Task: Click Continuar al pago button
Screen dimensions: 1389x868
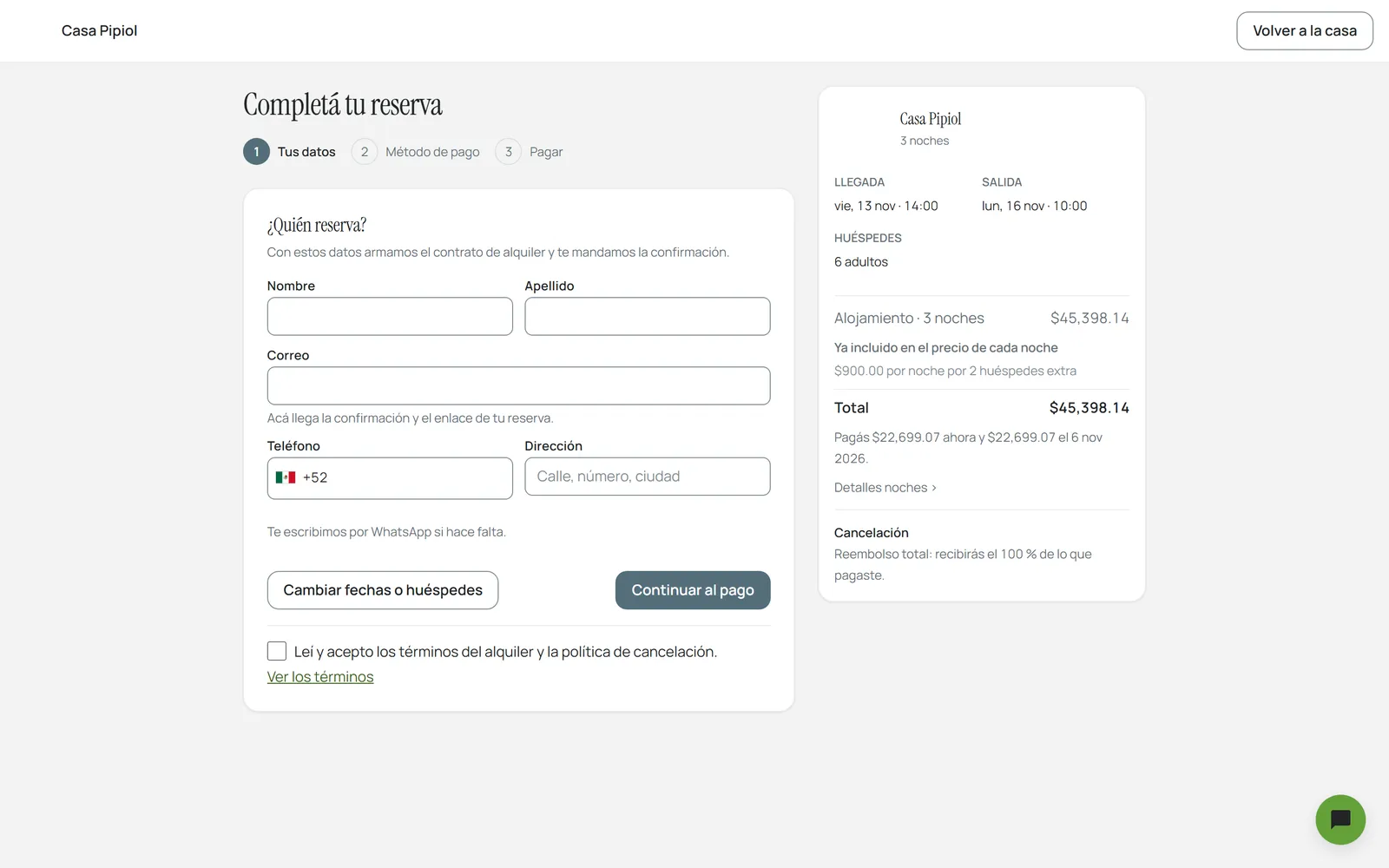Action: 693,590
